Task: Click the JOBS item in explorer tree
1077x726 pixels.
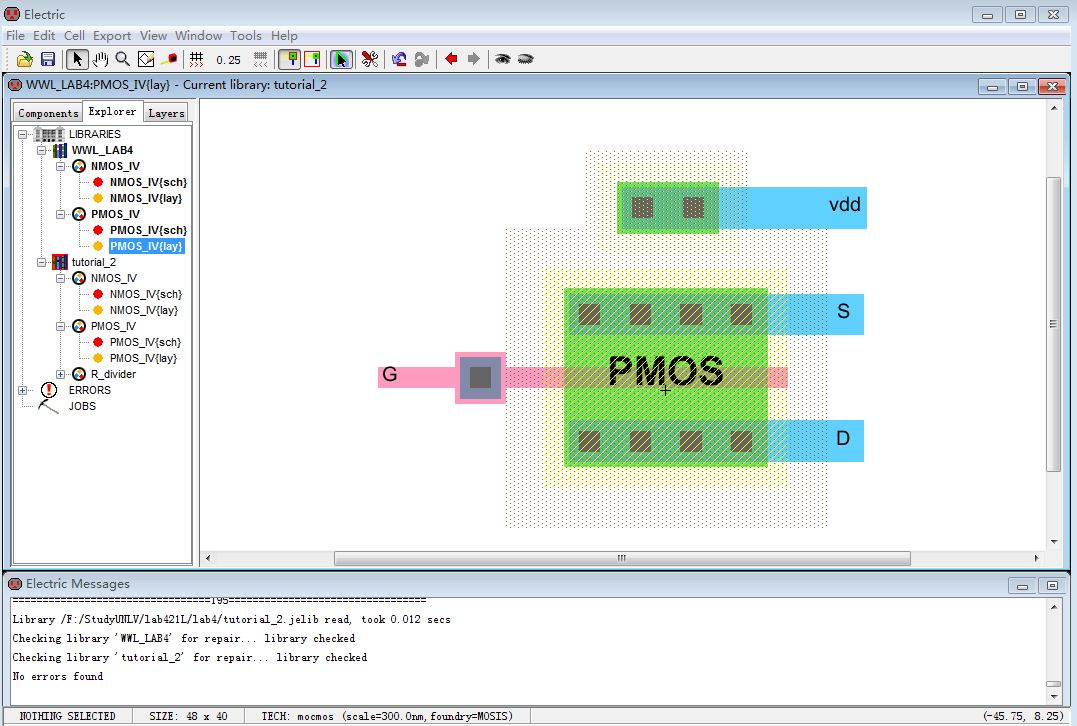Action: click(x=82, y=406)
